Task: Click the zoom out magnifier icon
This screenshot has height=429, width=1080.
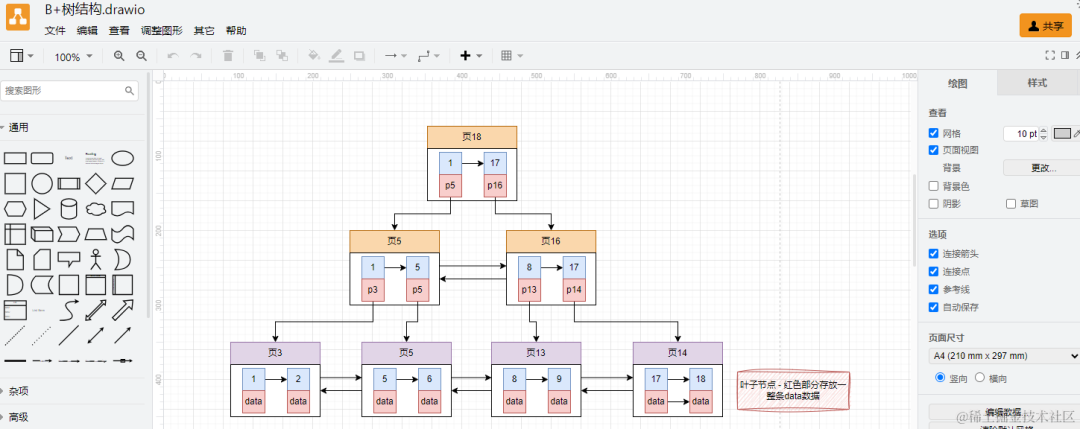Action: click(141, 56)
